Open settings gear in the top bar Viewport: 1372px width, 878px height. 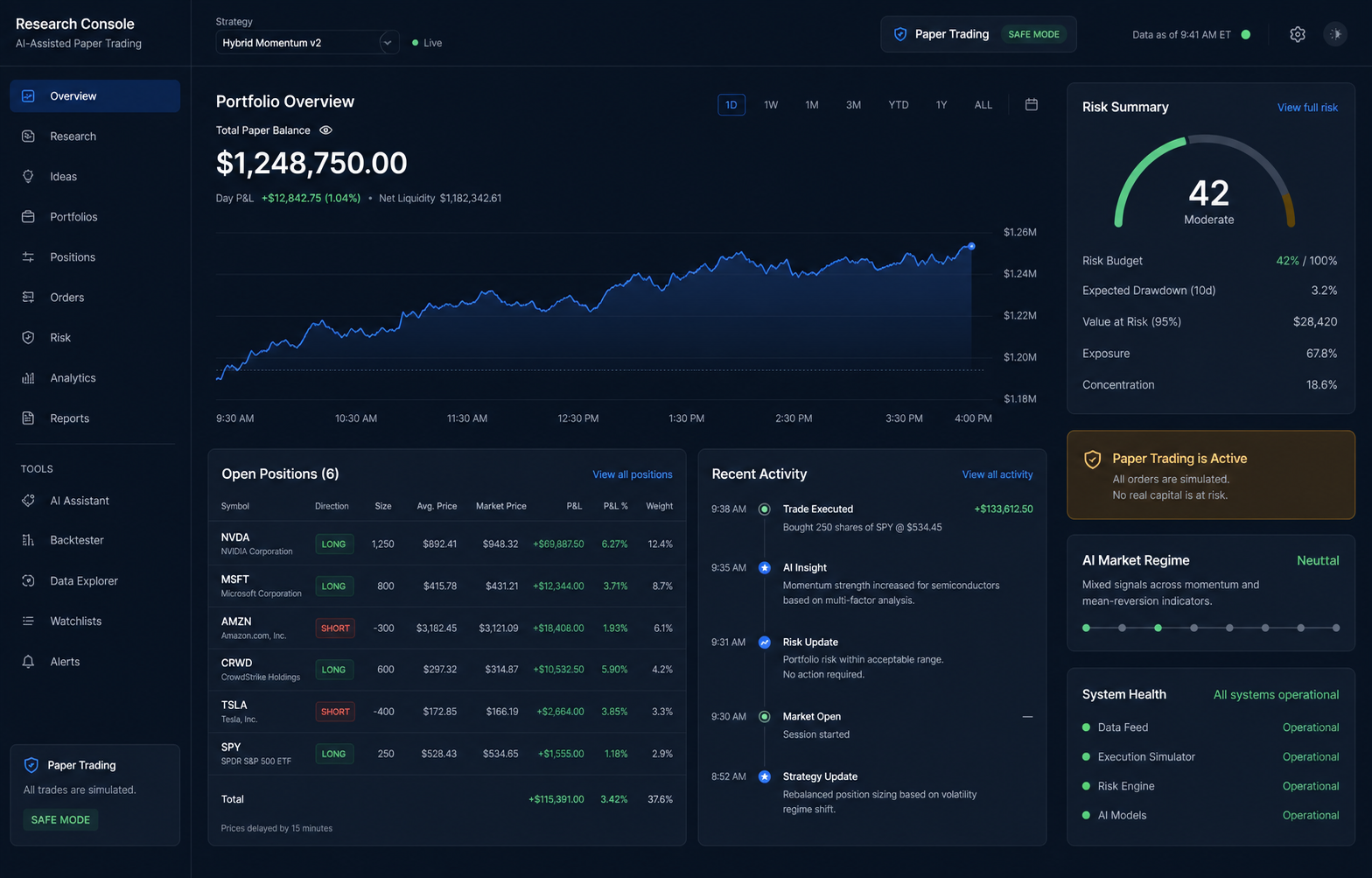(x=1298, y=34)
